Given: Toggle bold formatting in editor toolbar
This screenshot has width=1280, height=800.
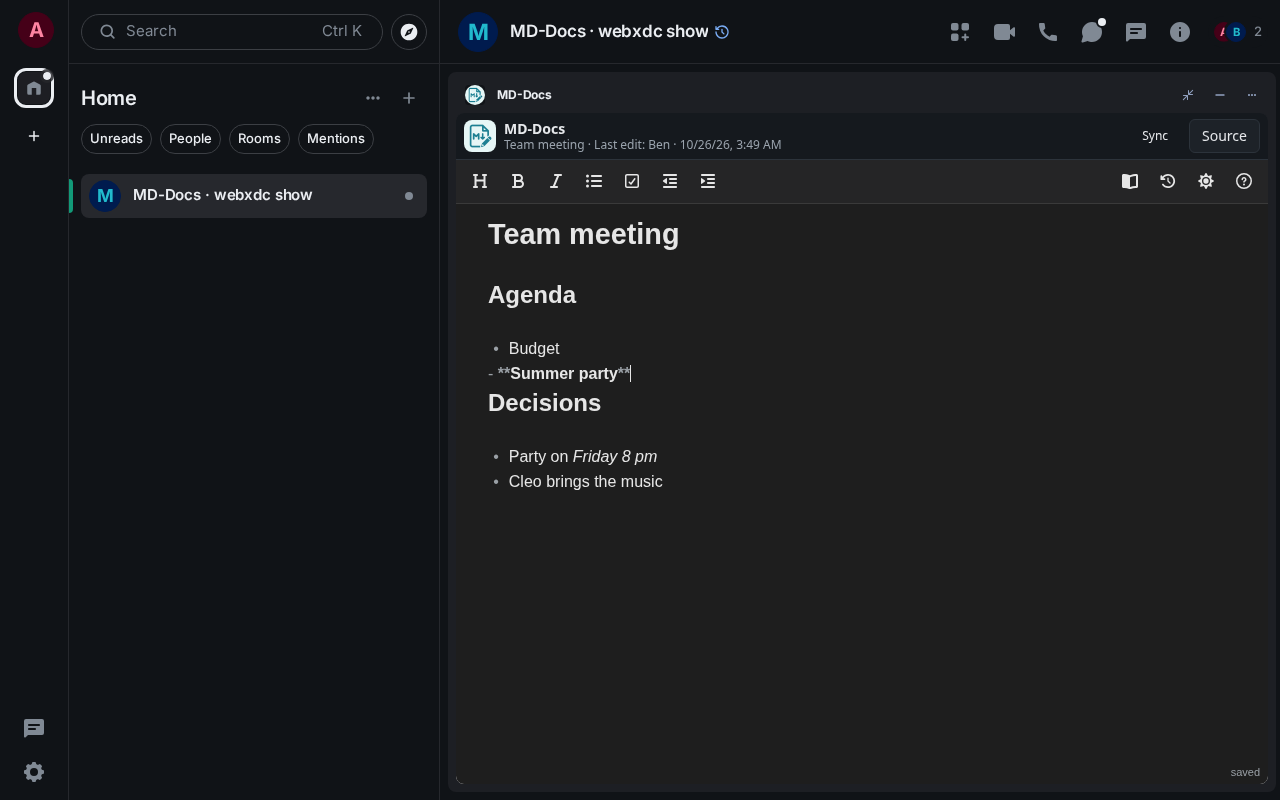Looking at the screenshot, I should [x=518, y=181].
